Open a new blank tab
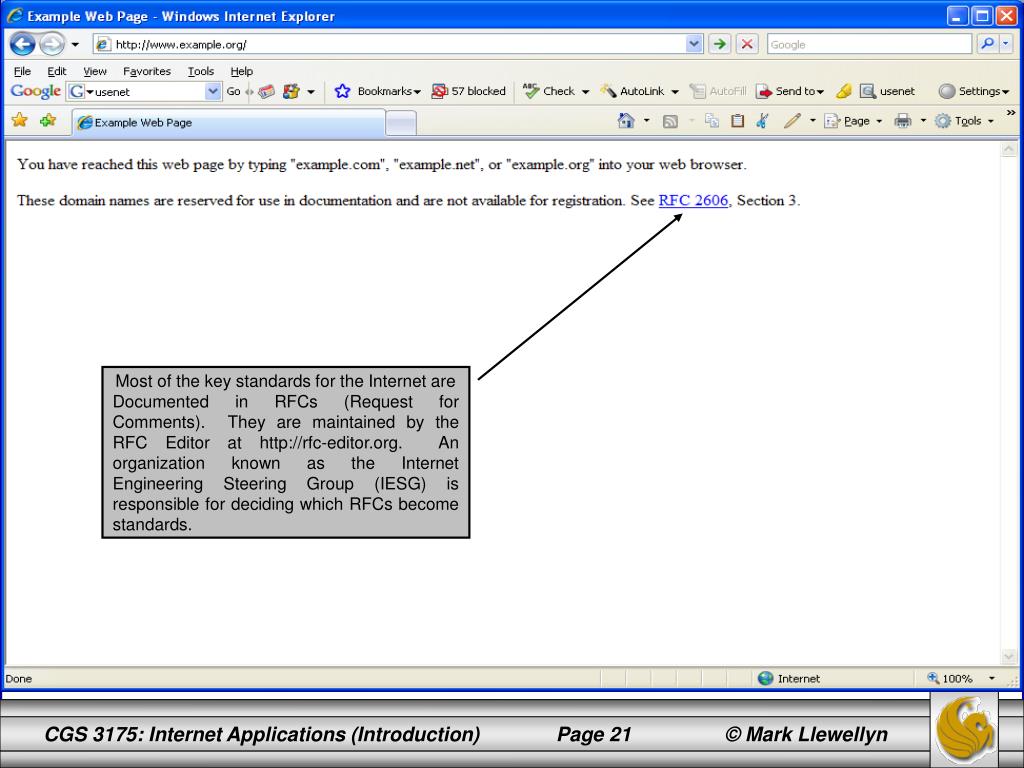1024x768 pixels. 401,123
